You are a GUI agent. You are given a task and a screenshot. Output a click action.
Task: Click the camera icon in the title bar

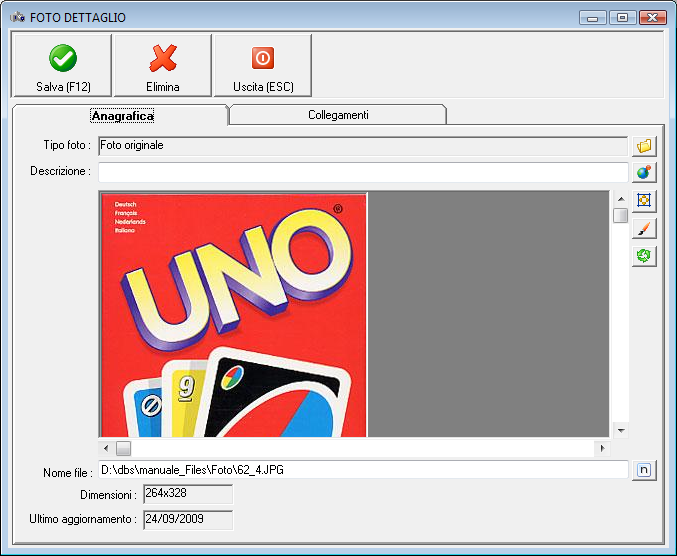(x=18, y=17)
